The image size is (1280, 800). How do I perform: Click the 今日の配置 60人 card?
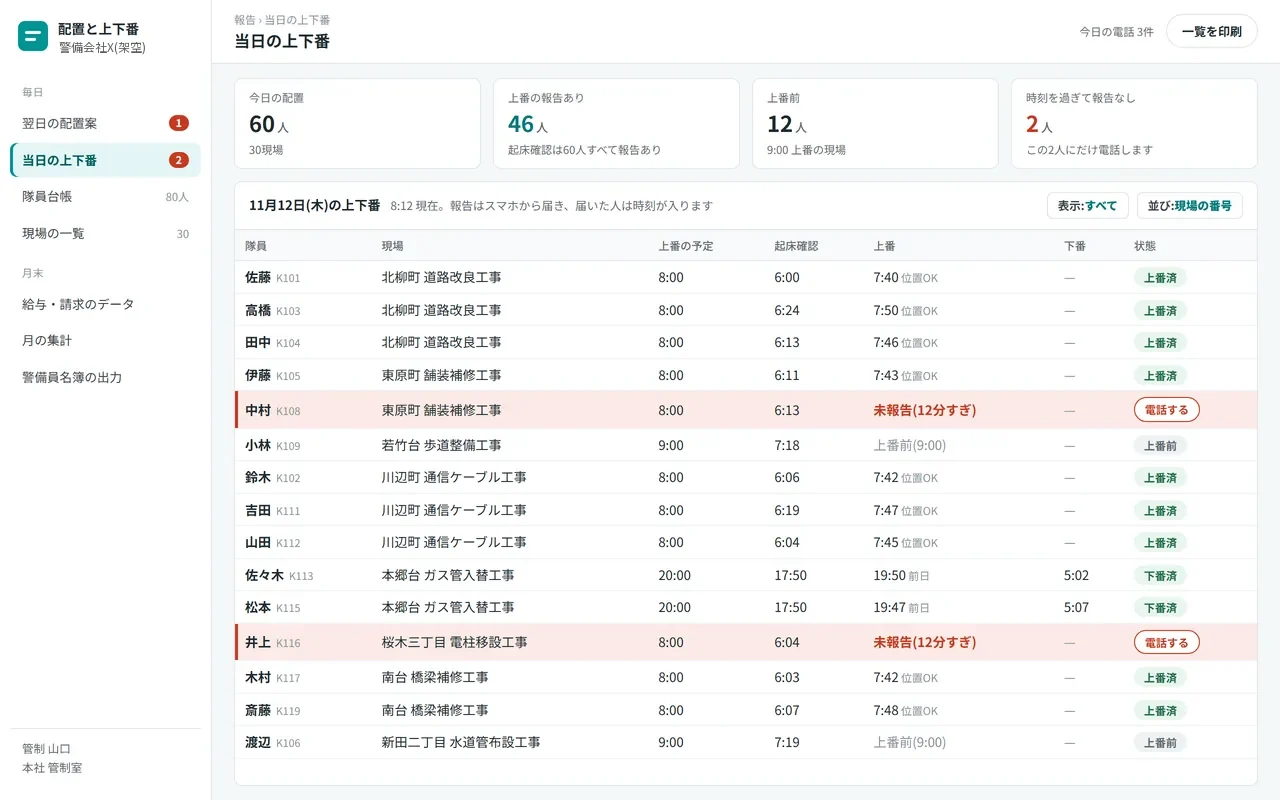357,124
